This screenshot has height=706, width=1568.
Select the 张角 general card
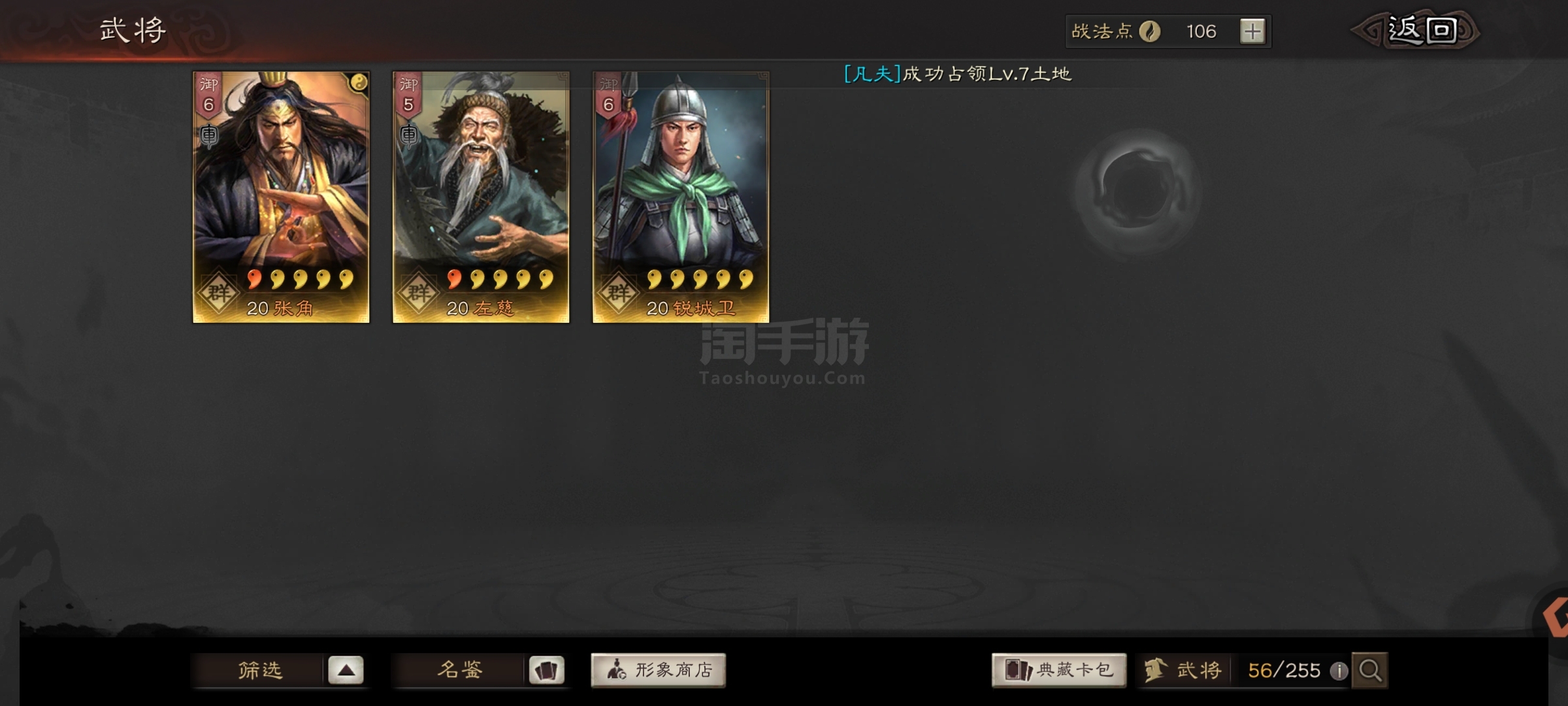pos(281,197)
